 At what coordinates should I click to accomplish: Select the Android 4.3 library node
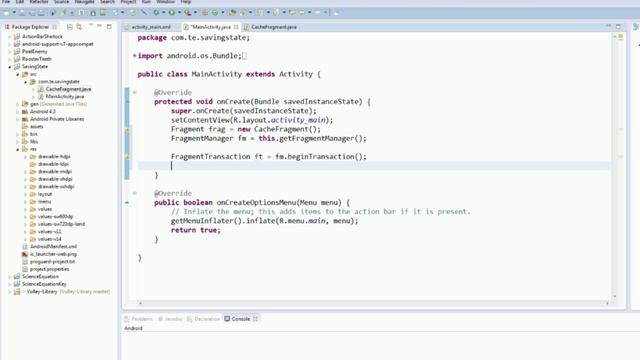tap(42, 111)
